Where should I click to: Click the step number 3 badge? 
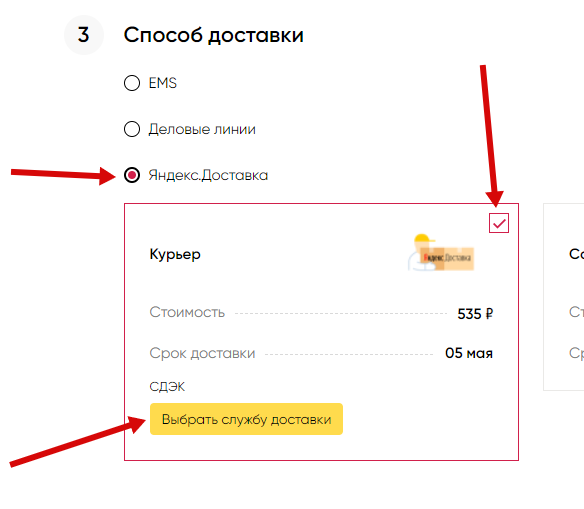(83, 35)
